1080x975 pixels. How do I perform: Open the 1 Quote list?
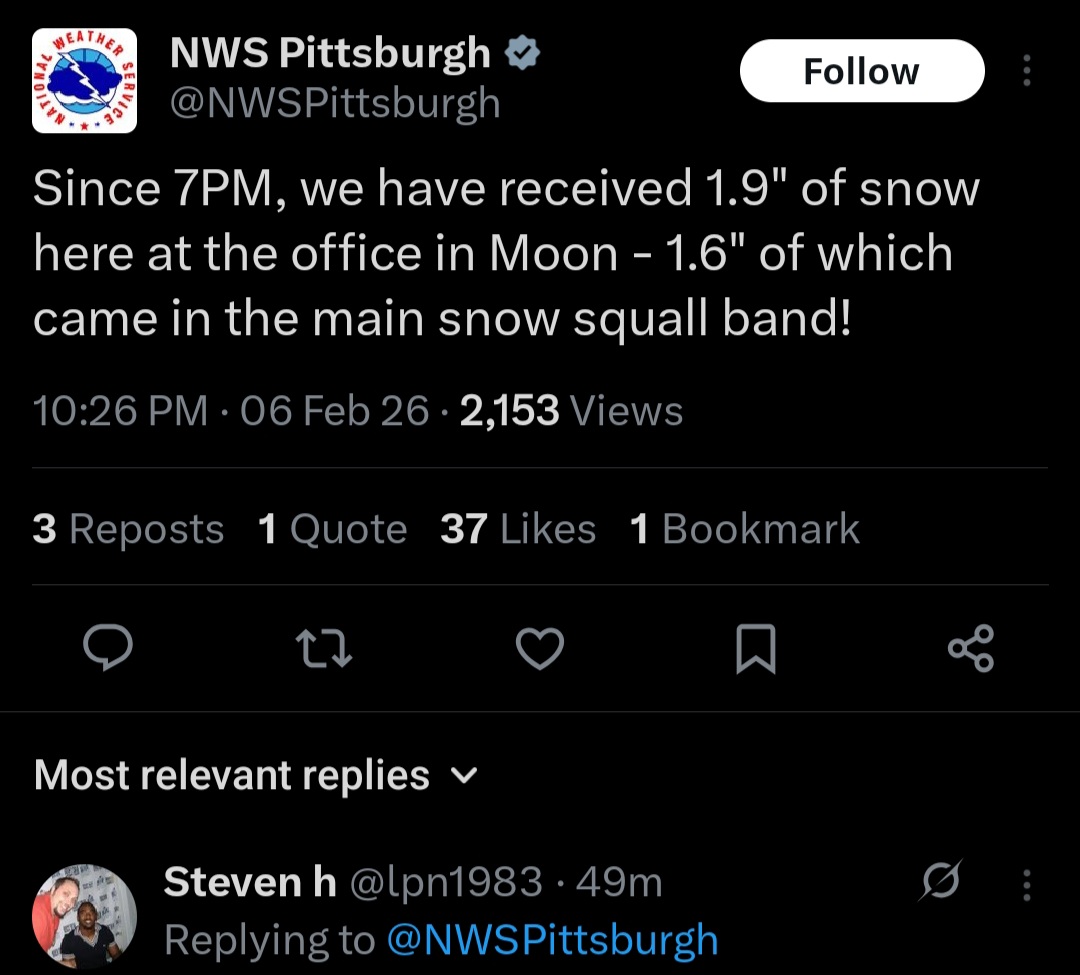[332, 529]
